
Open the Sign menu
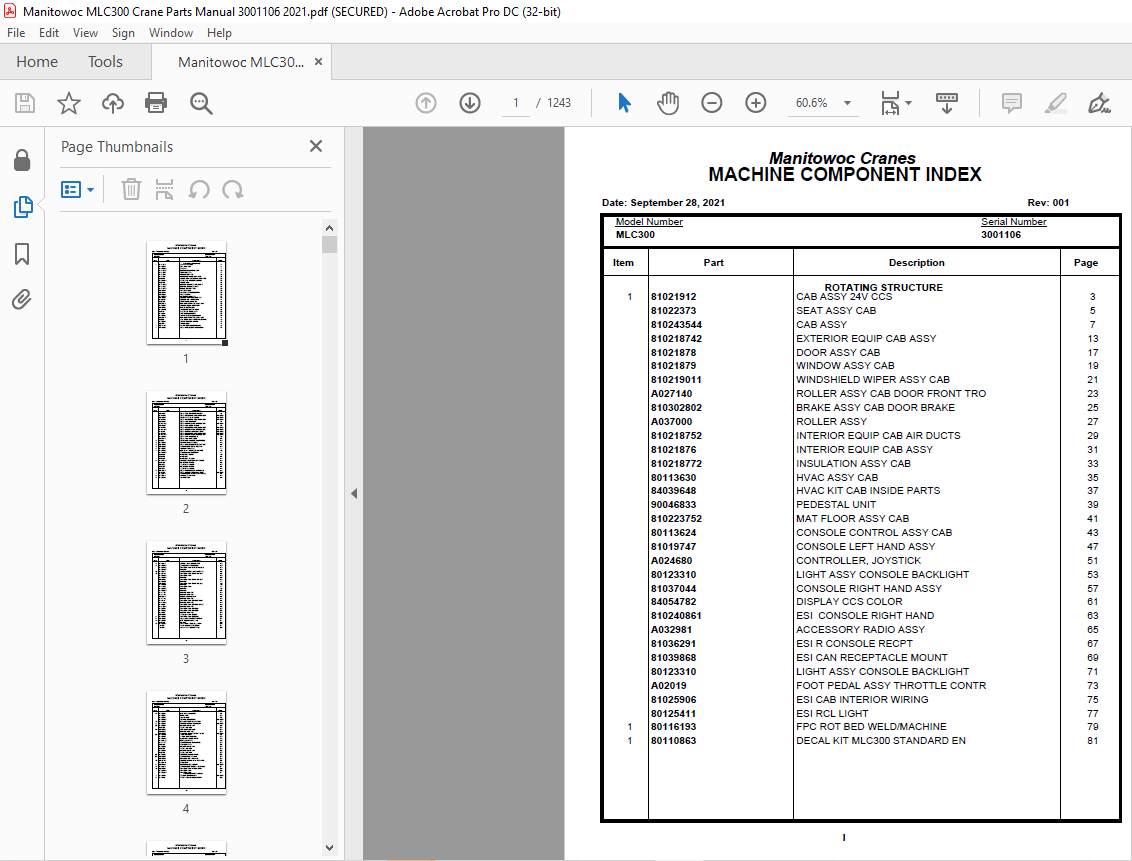(x=123, y=32)
